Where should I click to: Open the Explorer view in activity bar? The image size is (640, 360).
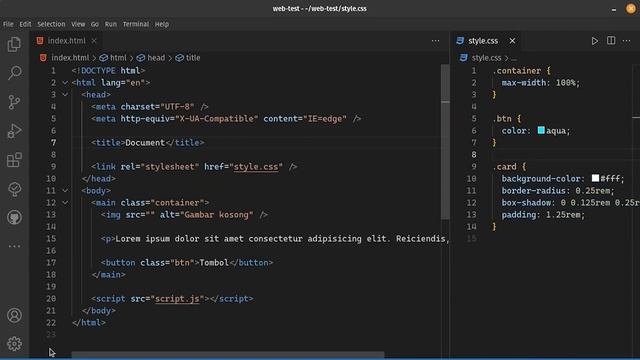[x=14, y=44]
